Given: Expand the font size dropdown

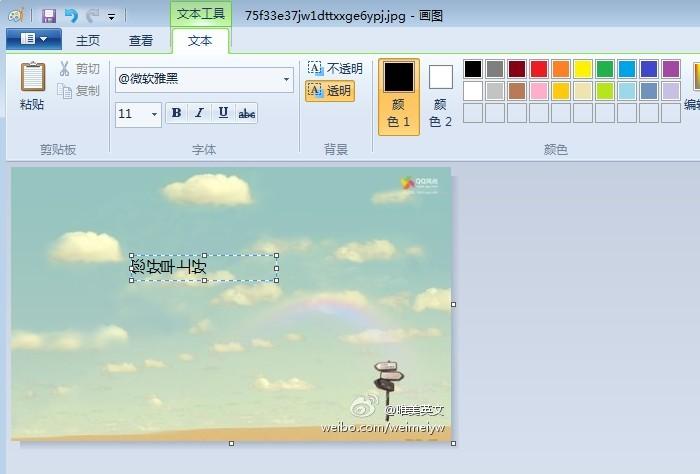Looking at the screenshot, I should point(154,114).
